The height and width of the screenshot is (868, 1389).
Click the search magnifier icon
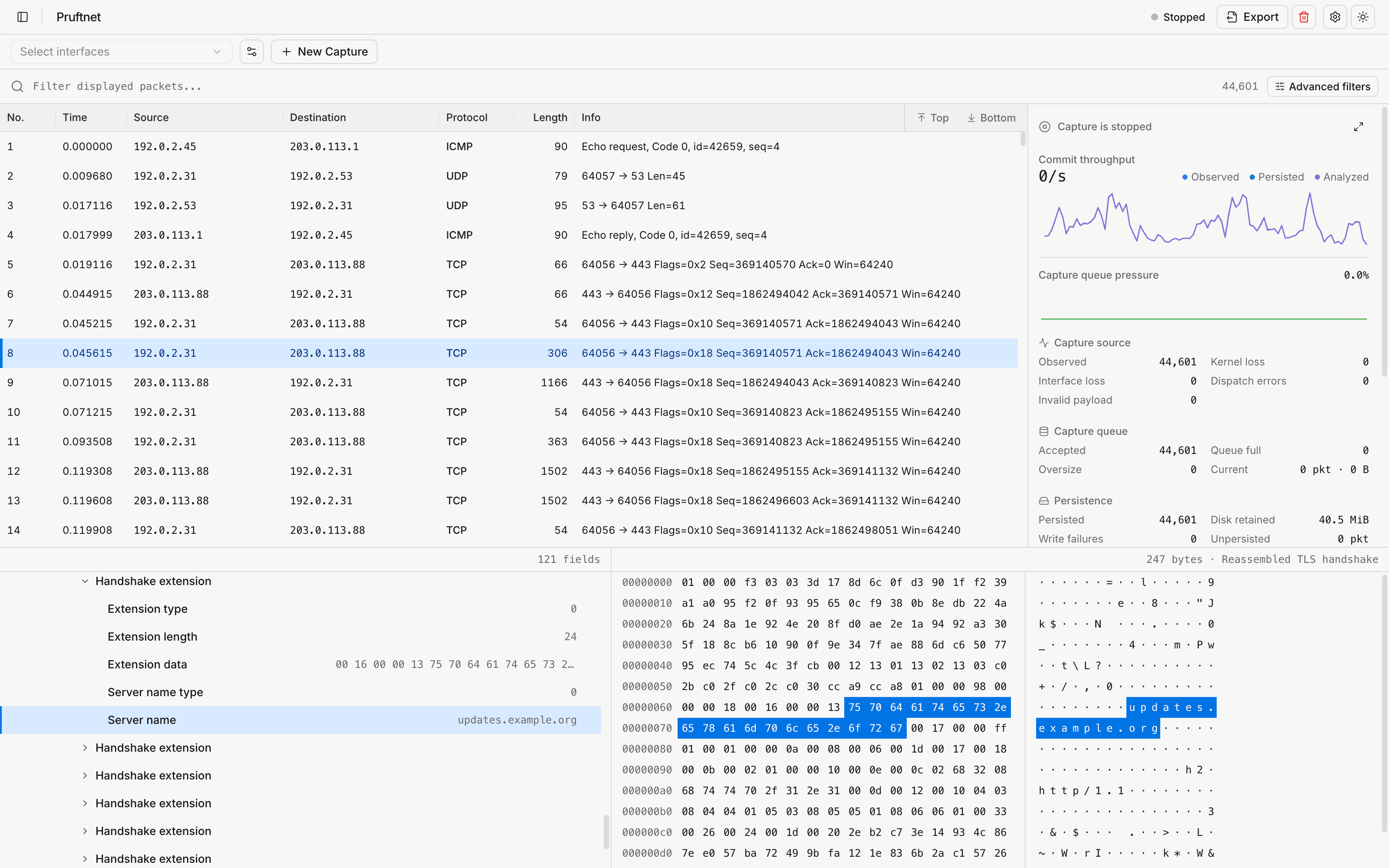click(x=18, y=86)
